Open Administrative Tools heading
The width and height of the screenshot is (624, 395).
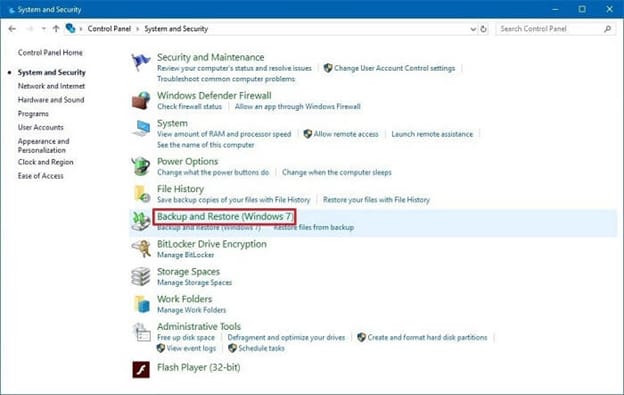(199, 327)
